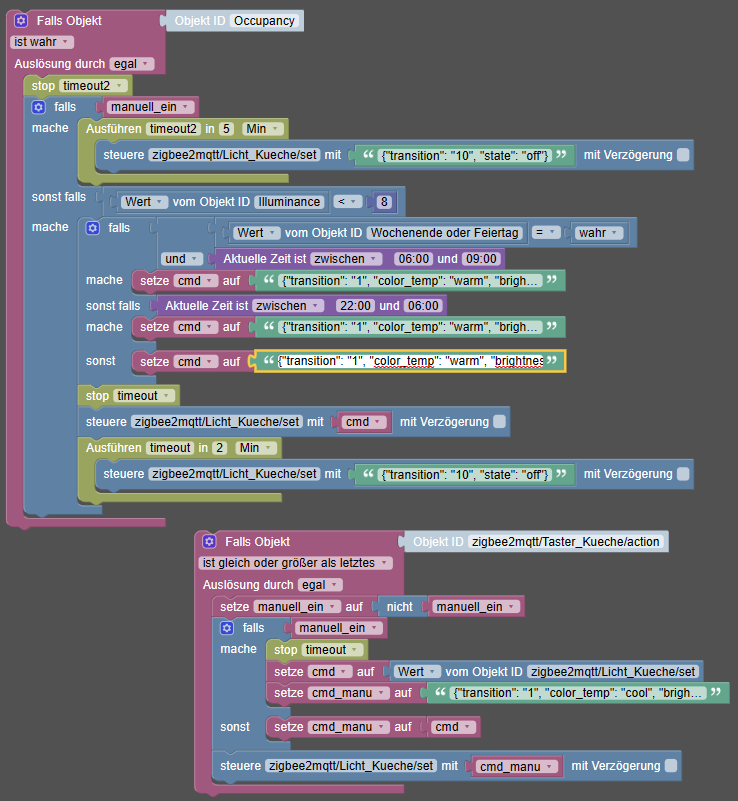Screen dimensions: 738x801
Task: Open 'Wert' dropdown before Illuminance
Action: click(145, 202)
